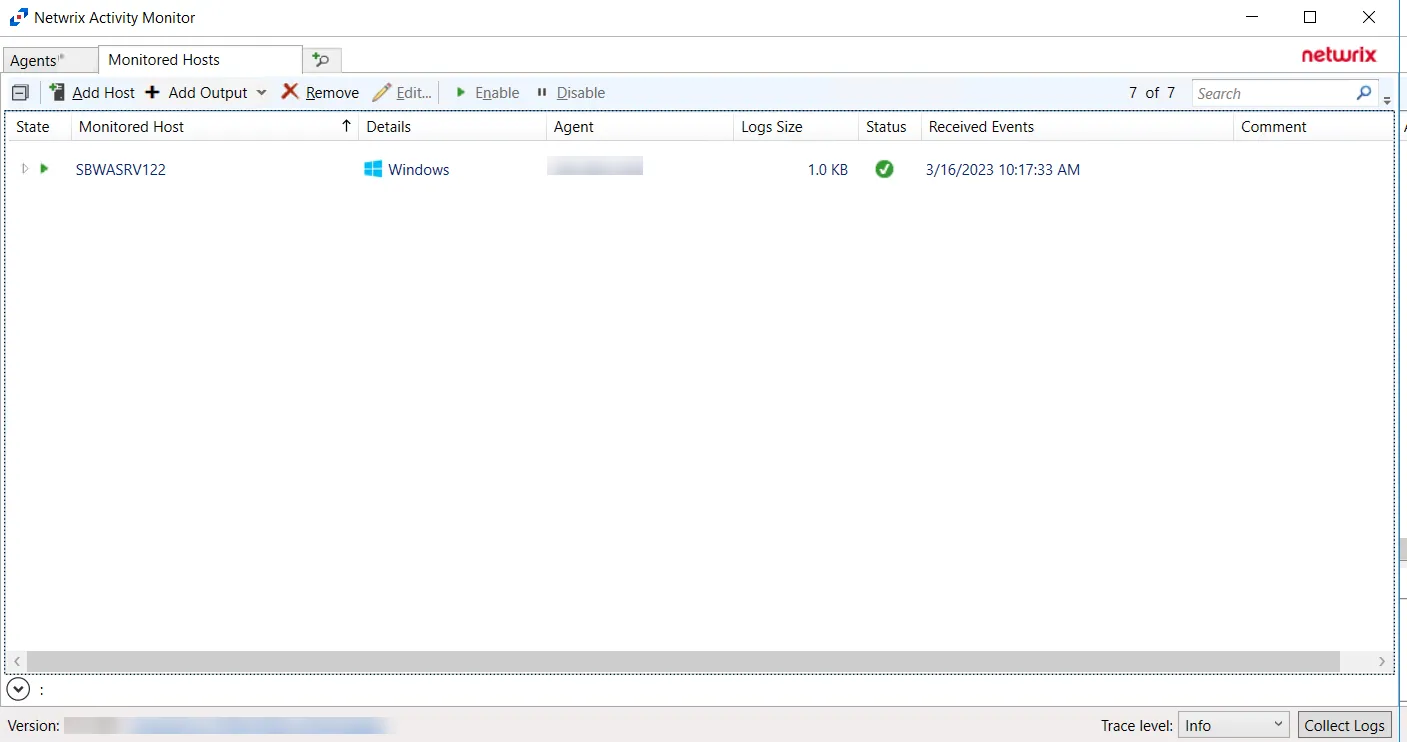This screenshot has width=1407, height=742.
Task: Click the Details column header
Action: click(453, 127)
